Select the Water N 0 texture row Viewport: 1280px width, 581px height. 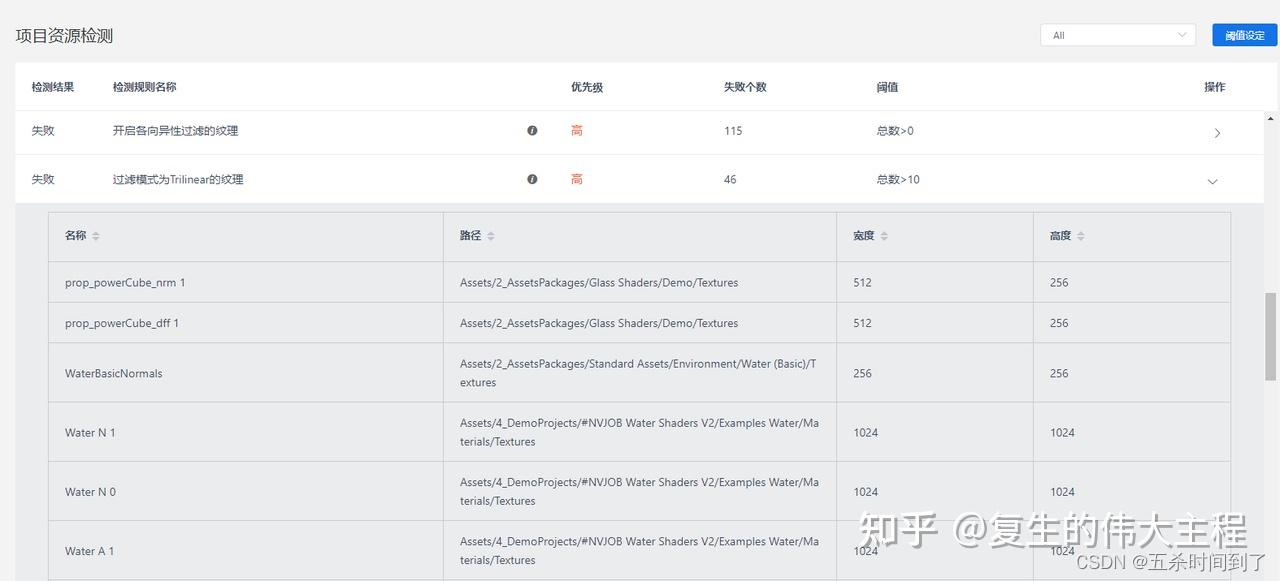90,491
